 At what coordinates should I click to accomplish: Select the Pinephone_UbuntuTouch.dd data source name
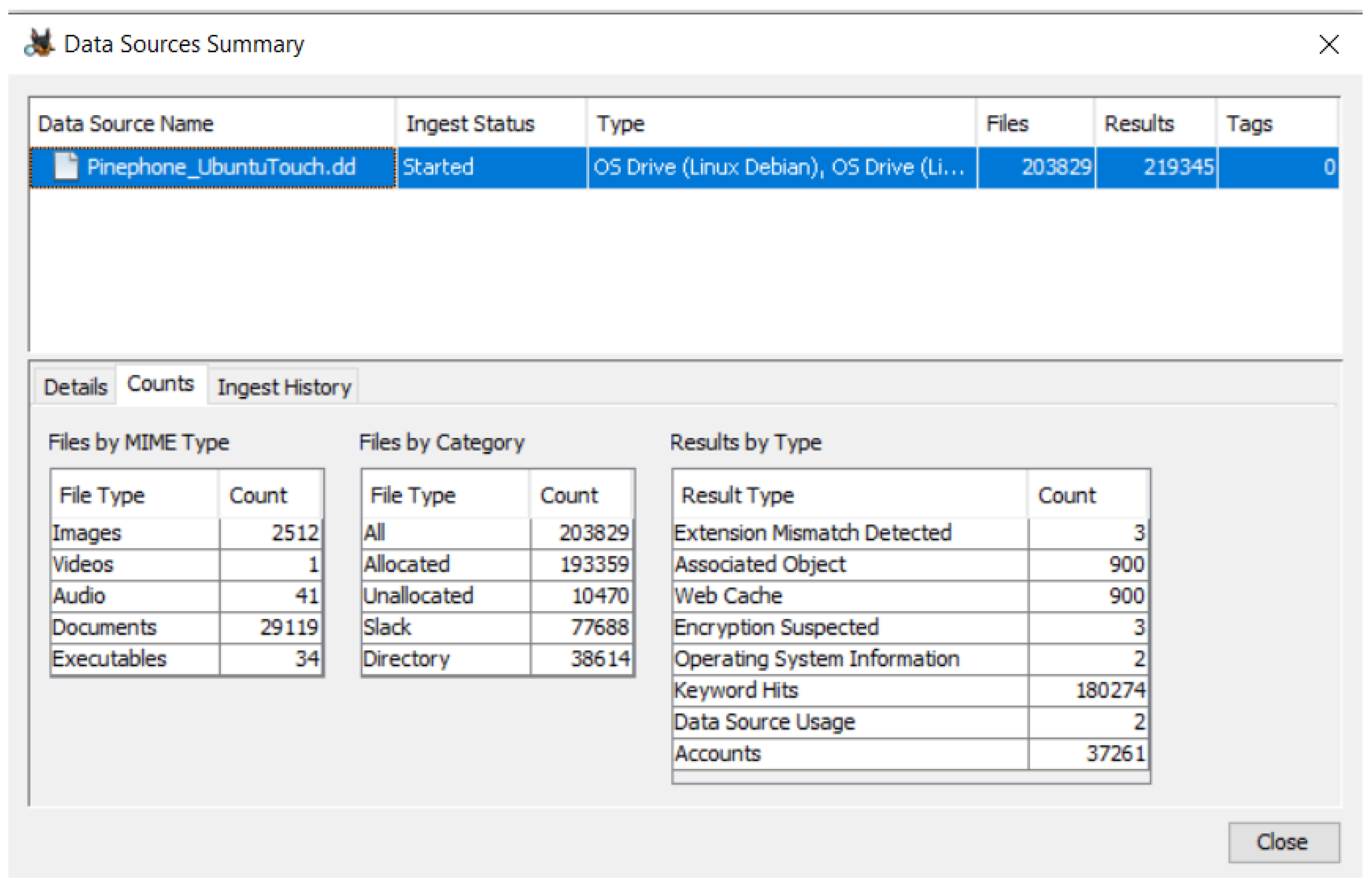coord(213,167)
